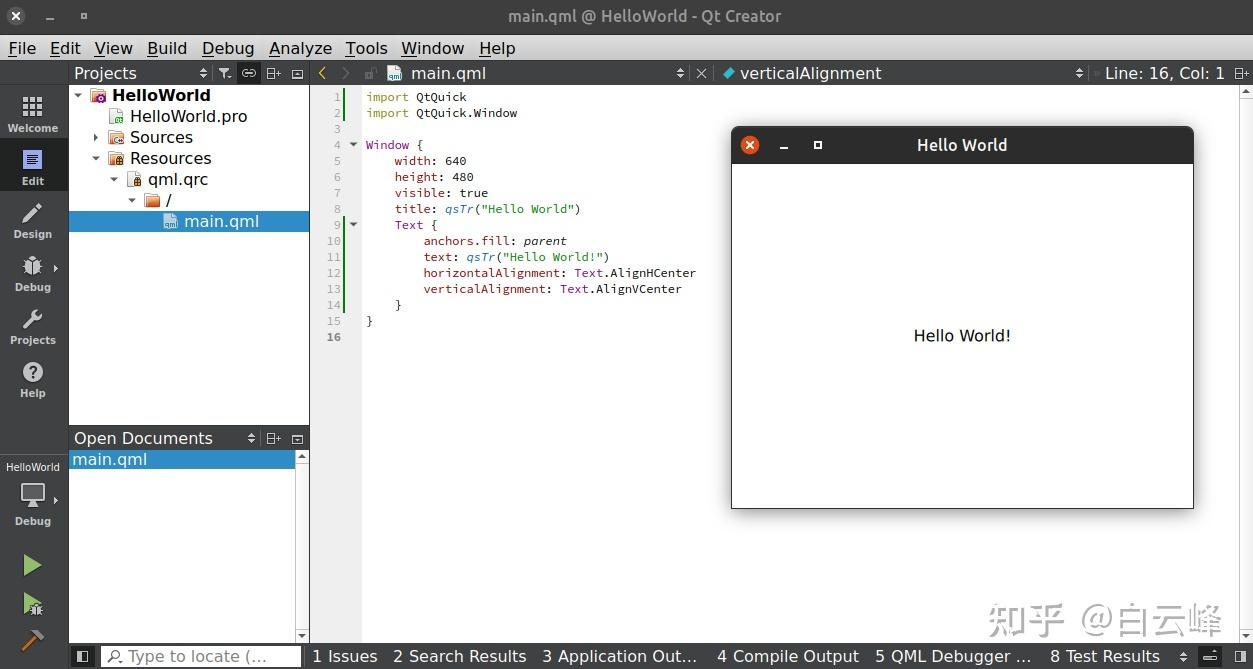Open Help mode in the sidebar
This screenshot has height=669, width=1253.
32,379
